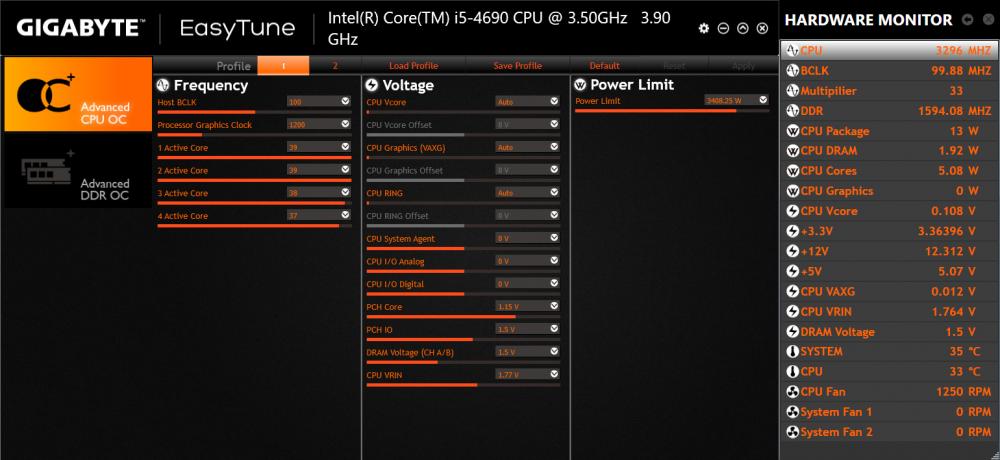Click the CPU Graphics power icon
Image resolution: width=1000 pixels, height=460 pixels.
[793, 191]
